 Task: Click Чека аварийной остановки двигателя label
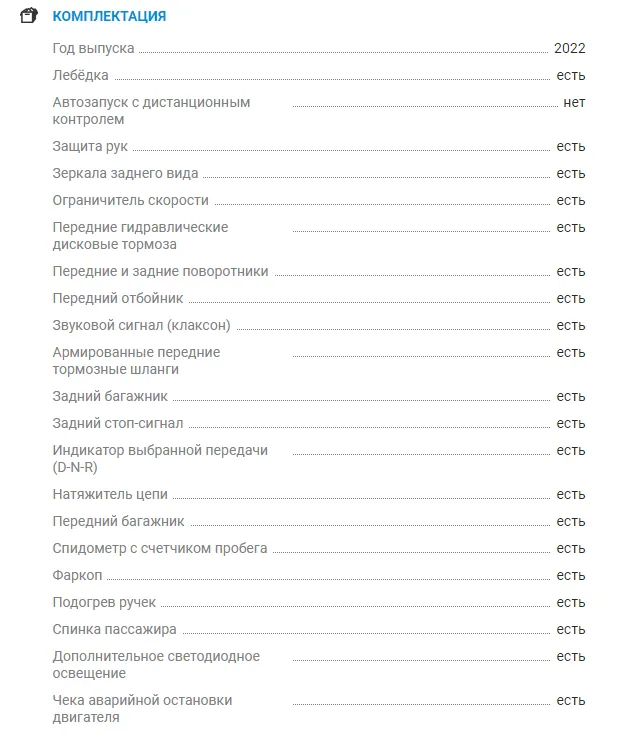[x=142, y=709]
